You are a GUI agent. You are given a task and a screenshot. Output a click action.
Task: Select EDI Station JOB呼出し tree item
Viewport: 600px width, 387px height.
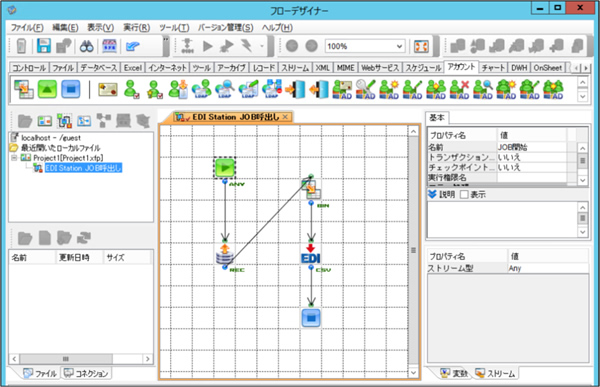click(83, 168)
